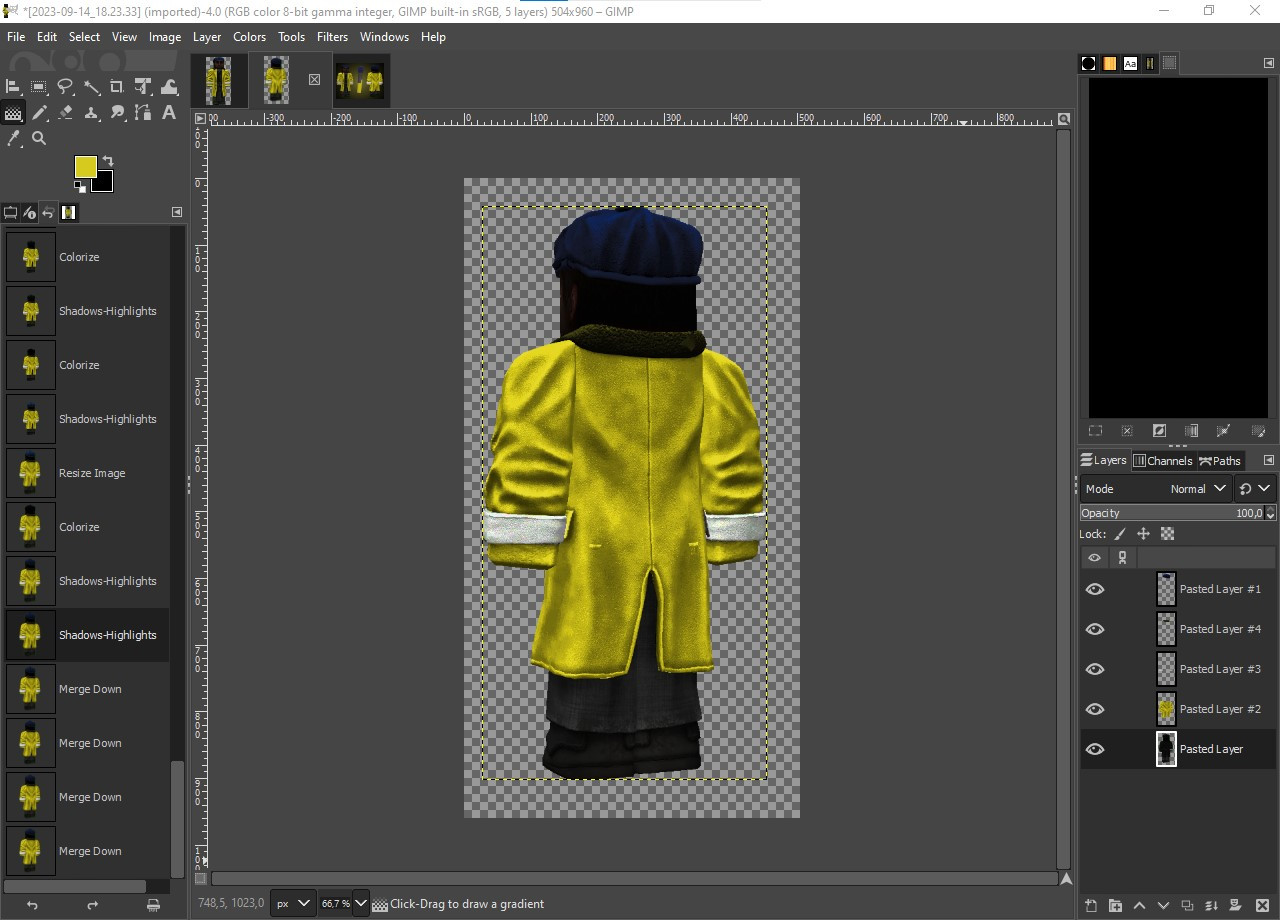Open the ruler origin menu at top-left corner
The height and width of the screenshot is (920, 1280).
(x=200, y=119)
